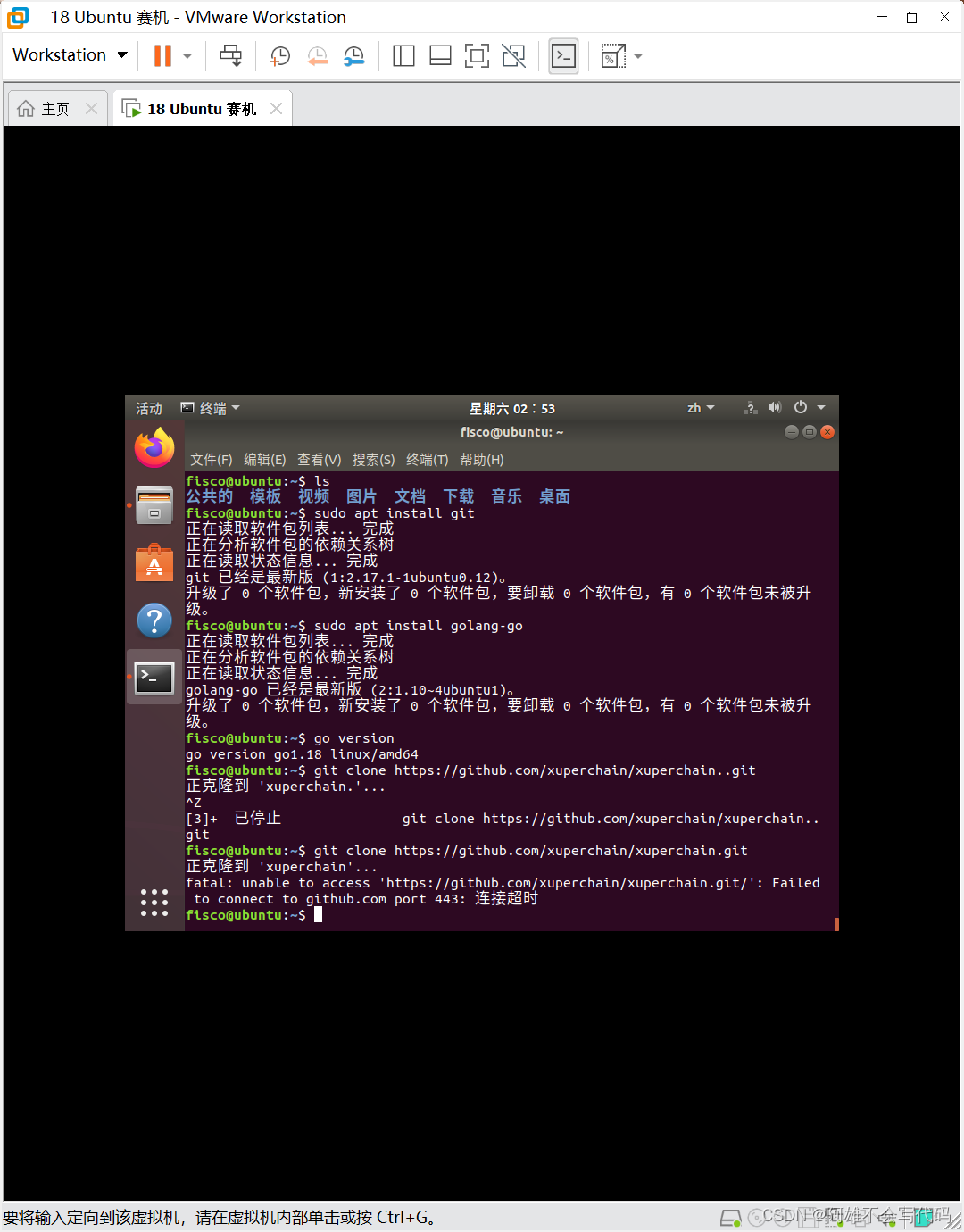Open console view terminal icon in toolbar
Viewport: 964px width, 1232px height.
click(563, 56)
